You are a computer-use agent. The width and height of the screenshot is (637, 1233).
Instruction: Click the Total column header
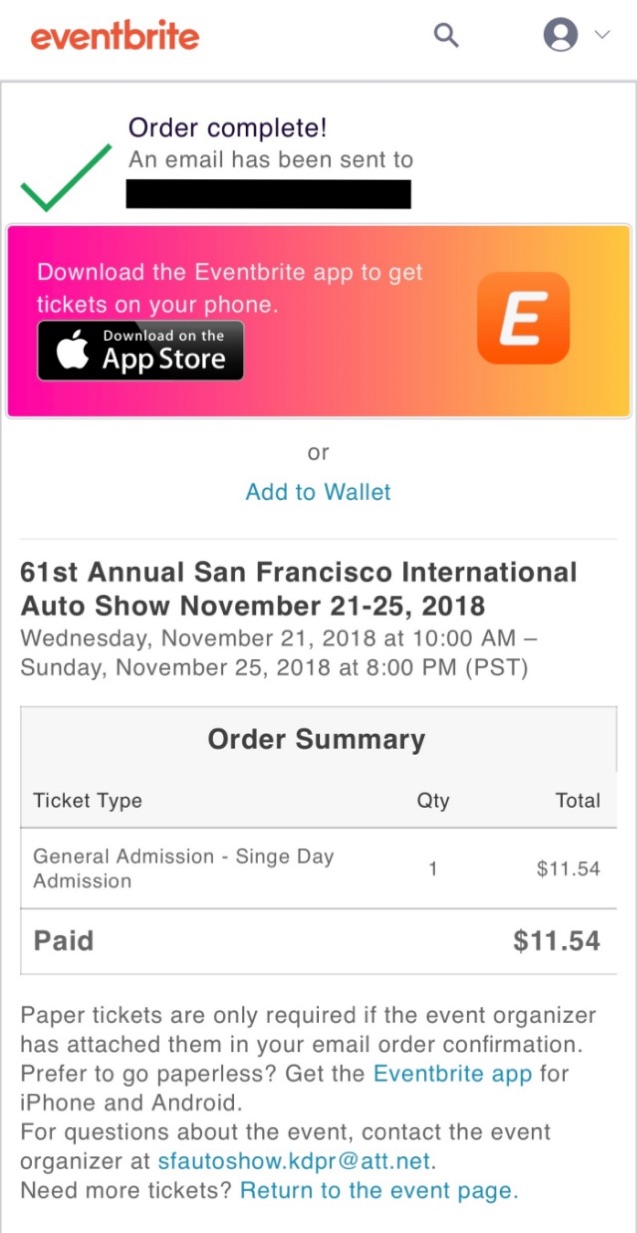(578, 800)
